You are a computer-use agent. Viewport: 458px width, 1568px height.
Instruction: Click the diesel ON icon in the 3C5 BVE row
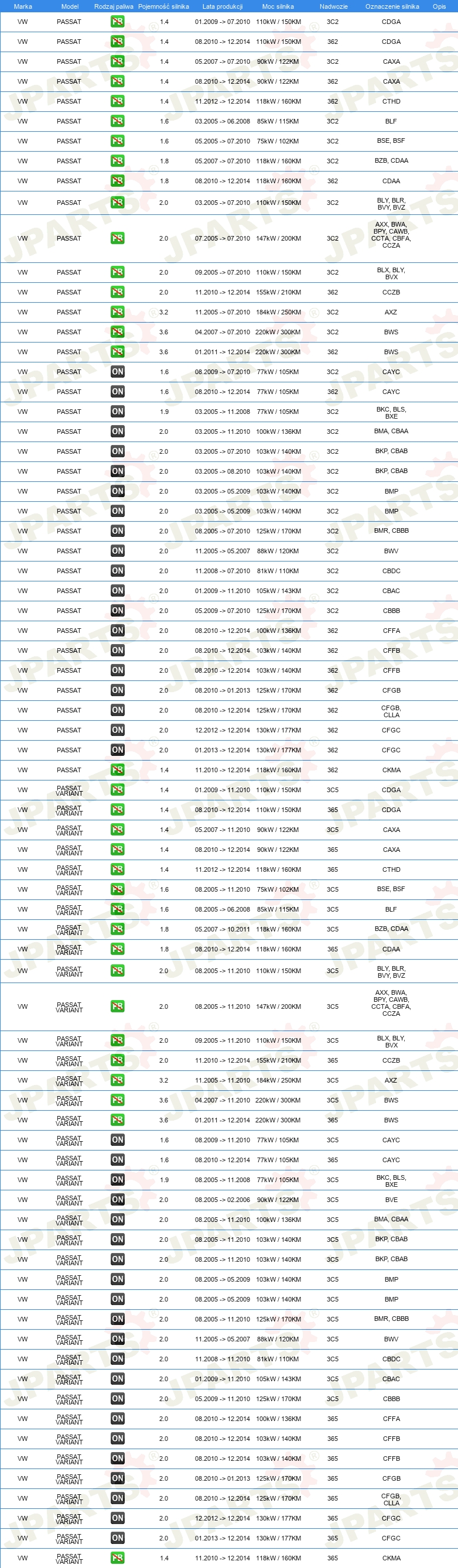point(118,1199)
